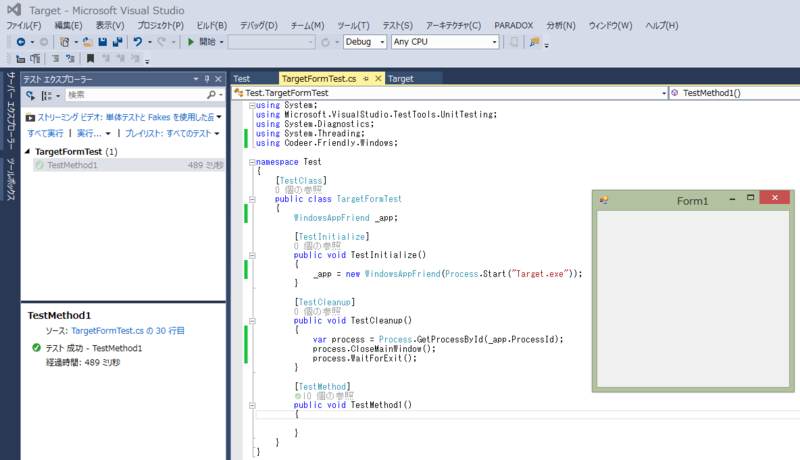Toggle a bookmark with the Bookmark icon
Screen dimensions: 800x460
click(90, 59)
